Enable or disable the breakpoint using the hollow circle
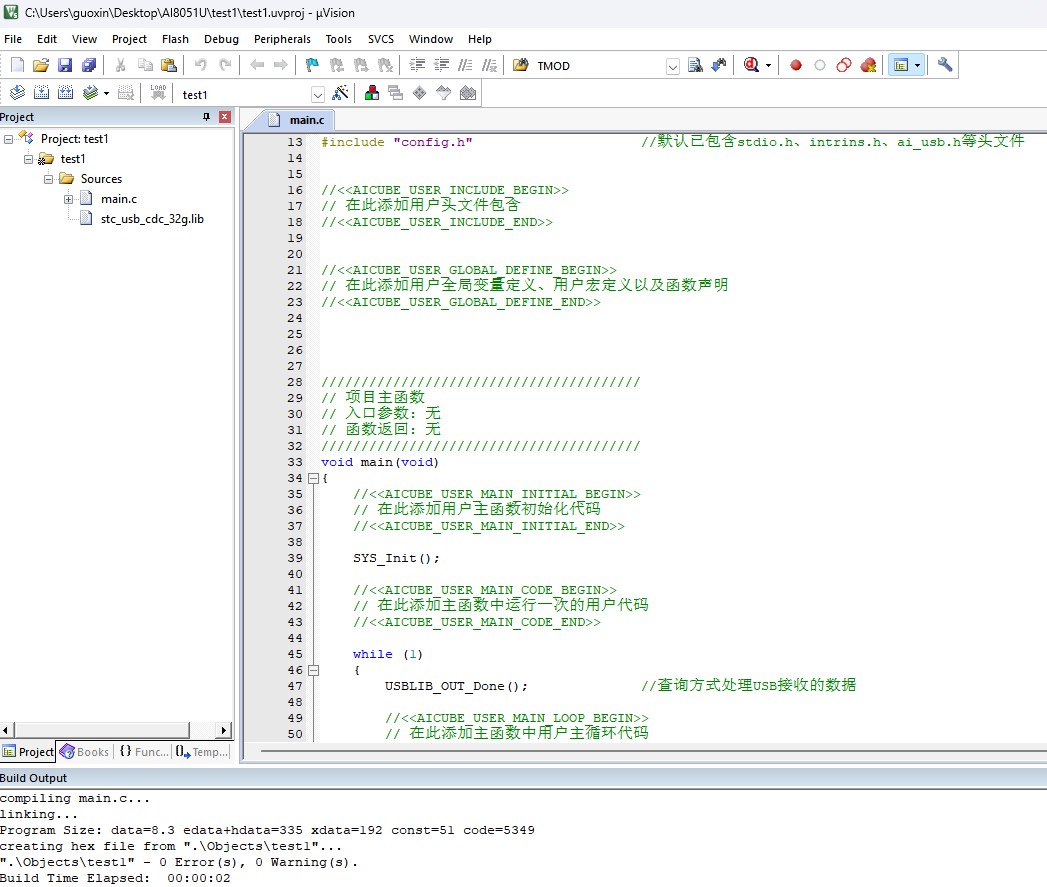The image size is (1047, 887). [x=820, y=65]
